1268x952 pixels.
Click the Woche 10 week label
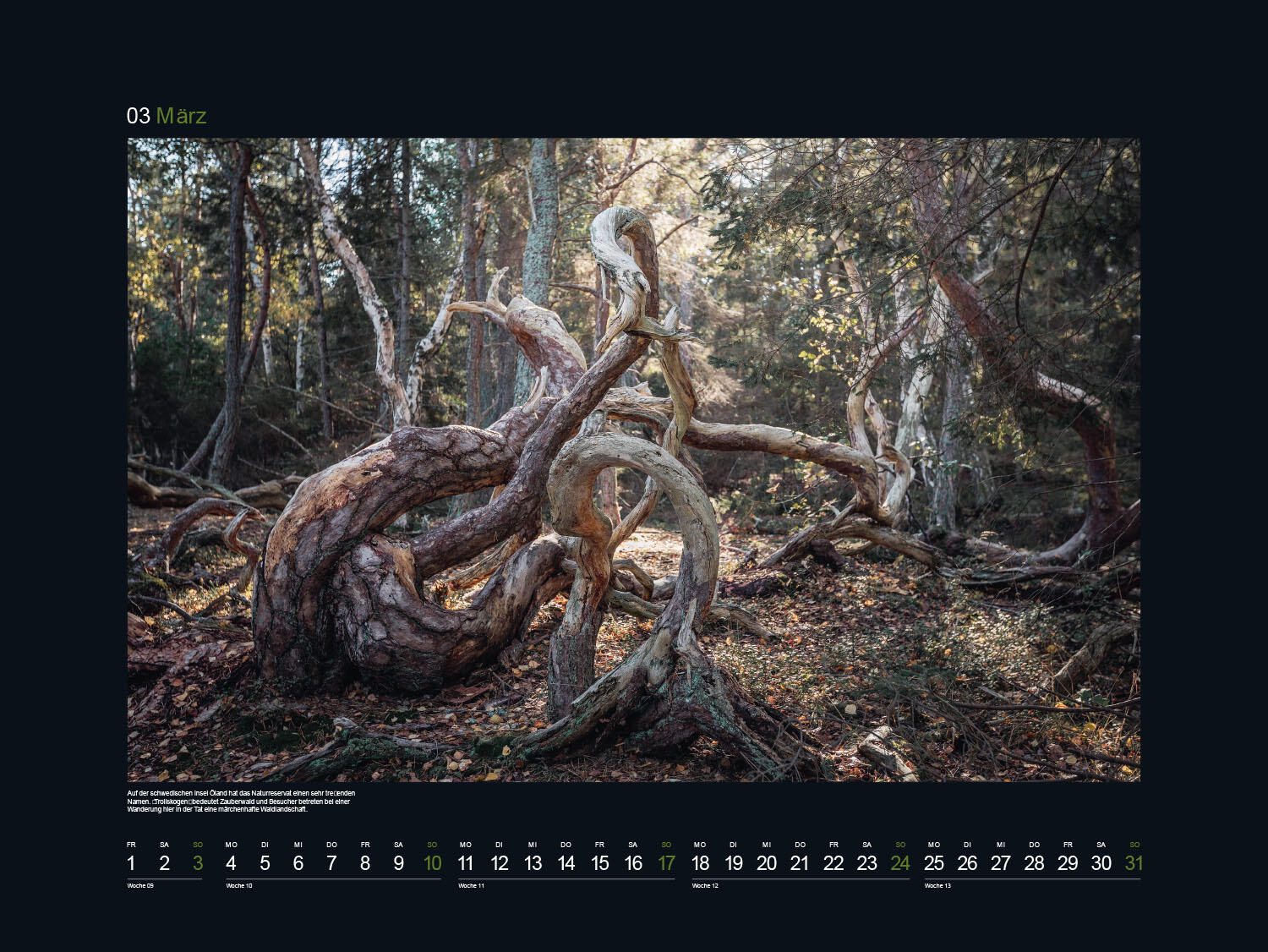[238, 886]
